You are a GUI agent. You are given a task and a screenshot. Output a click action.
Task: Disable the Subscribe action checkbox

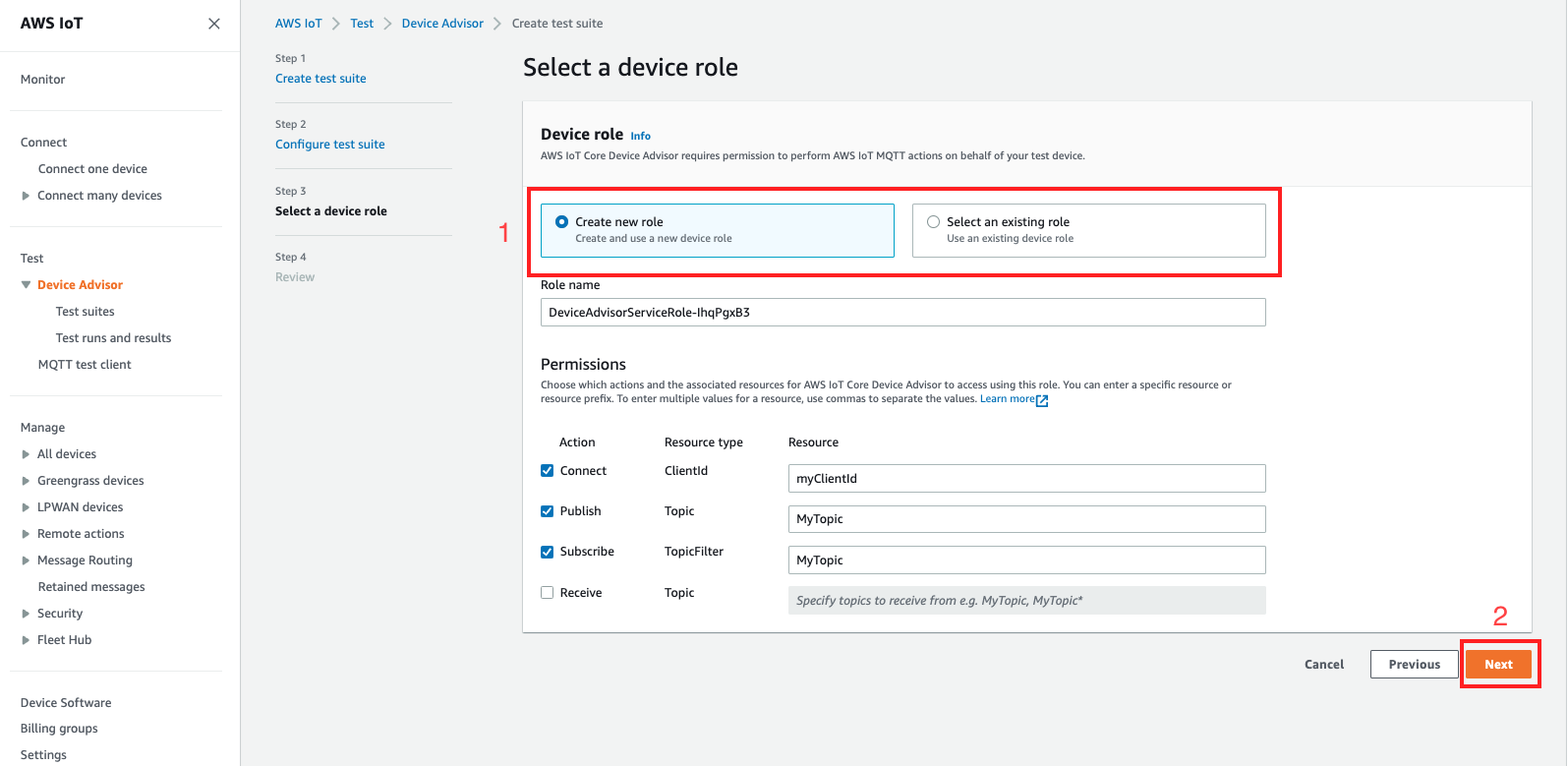pyautogui.click(x=548, y=552)
